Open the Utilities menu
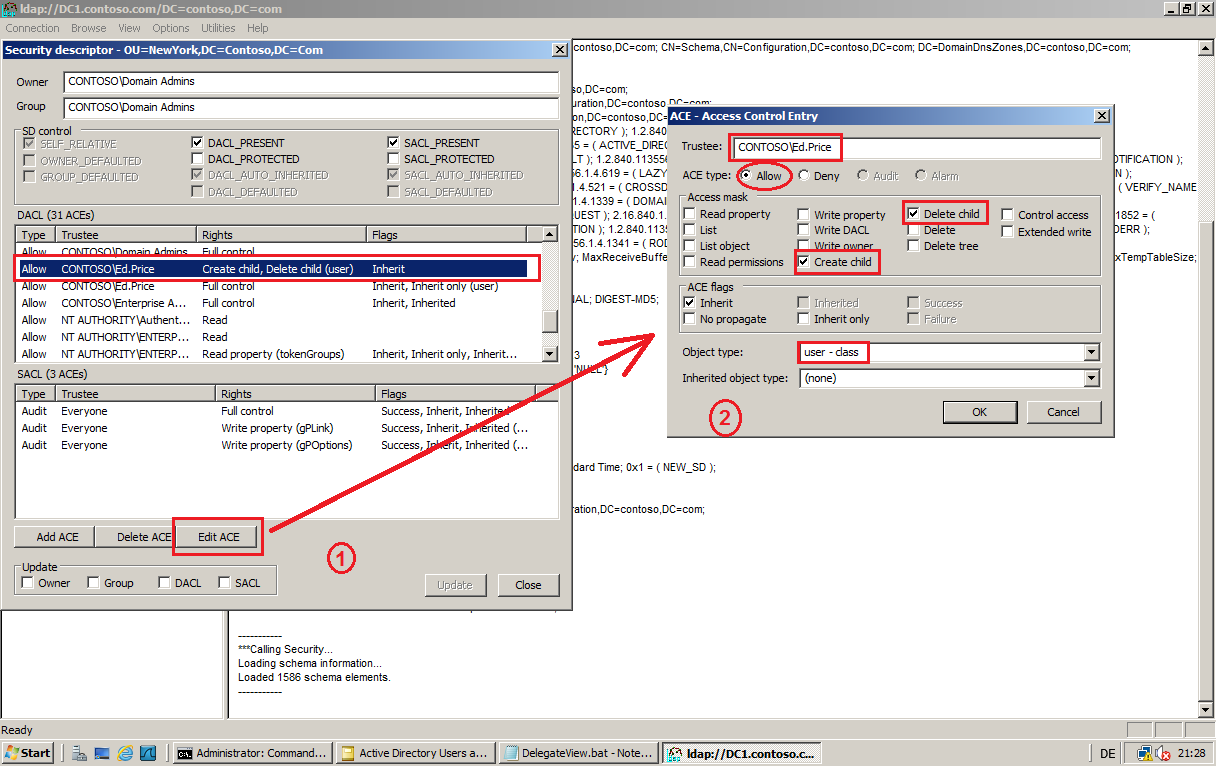The height and width of the screenshot is (766, 1216). (x=219, y=28)
